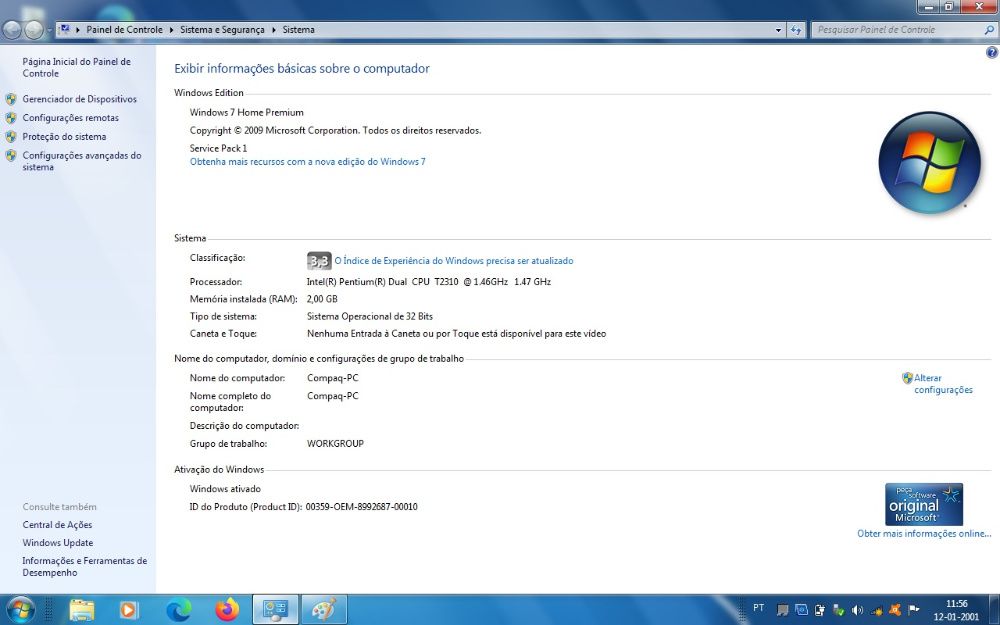
Task: Go to Painel de Controle breadcrumb
Action: pyautogui.click(x=124, y=29)
